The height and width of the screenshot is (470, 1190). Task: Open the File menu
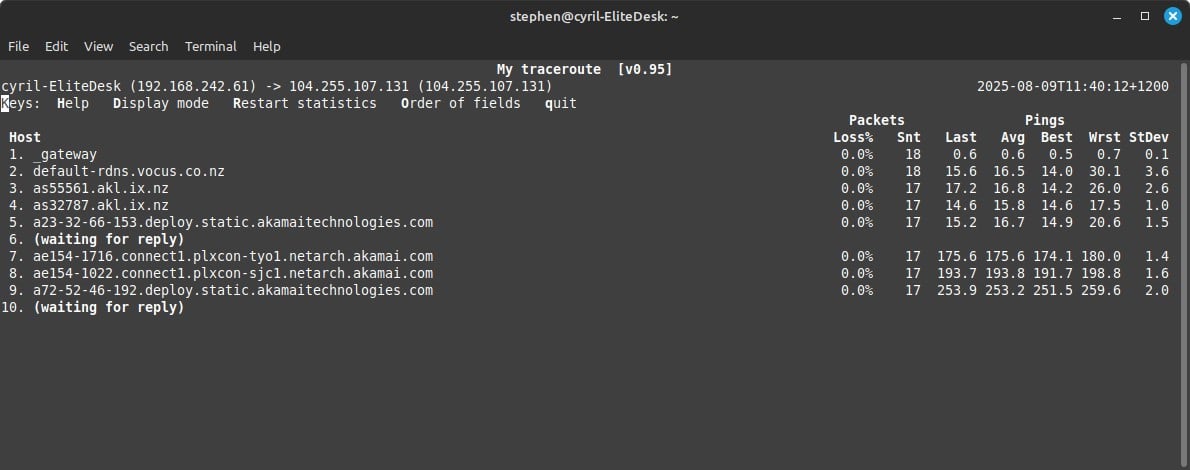[x=18, y=46]
